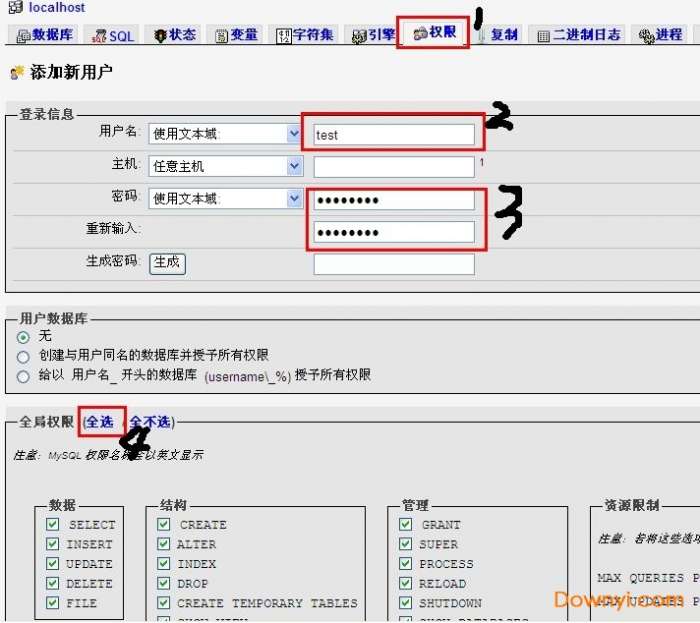The width and height of the screenshot is (700, 623).
Task: Click the 生成 password button
Action: click(x=167, y=263)
